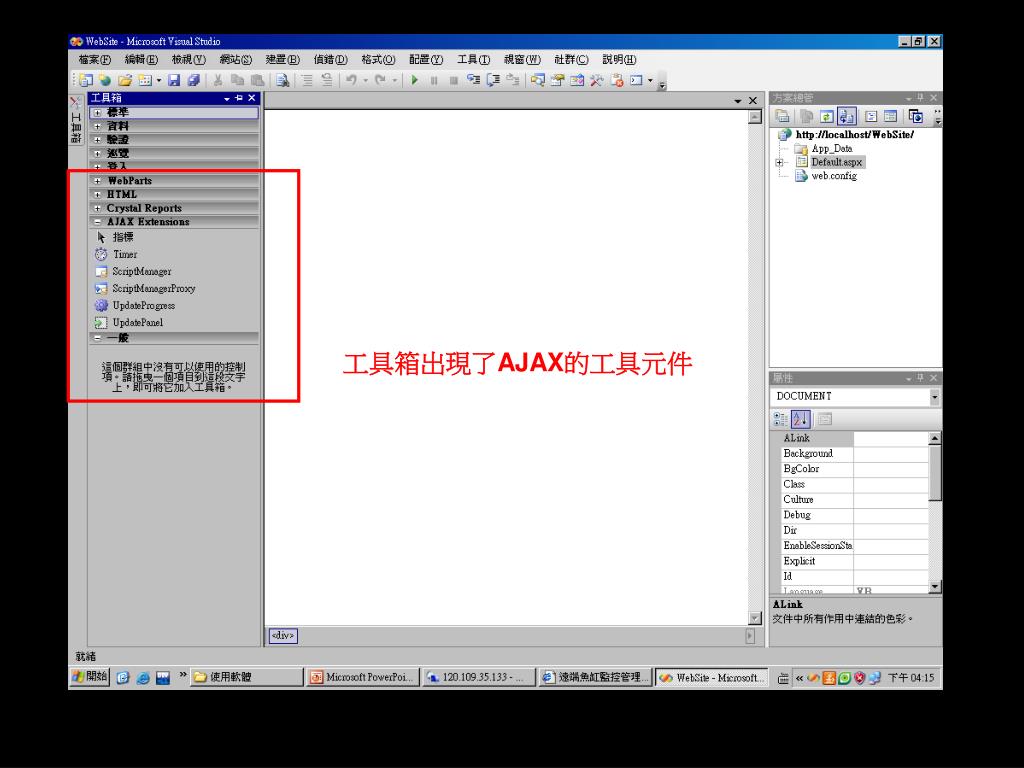Screen dimensions: 1024x768
Task: Click the Find in Files icon
Action: pyautogui.click(x=282, y=80)
